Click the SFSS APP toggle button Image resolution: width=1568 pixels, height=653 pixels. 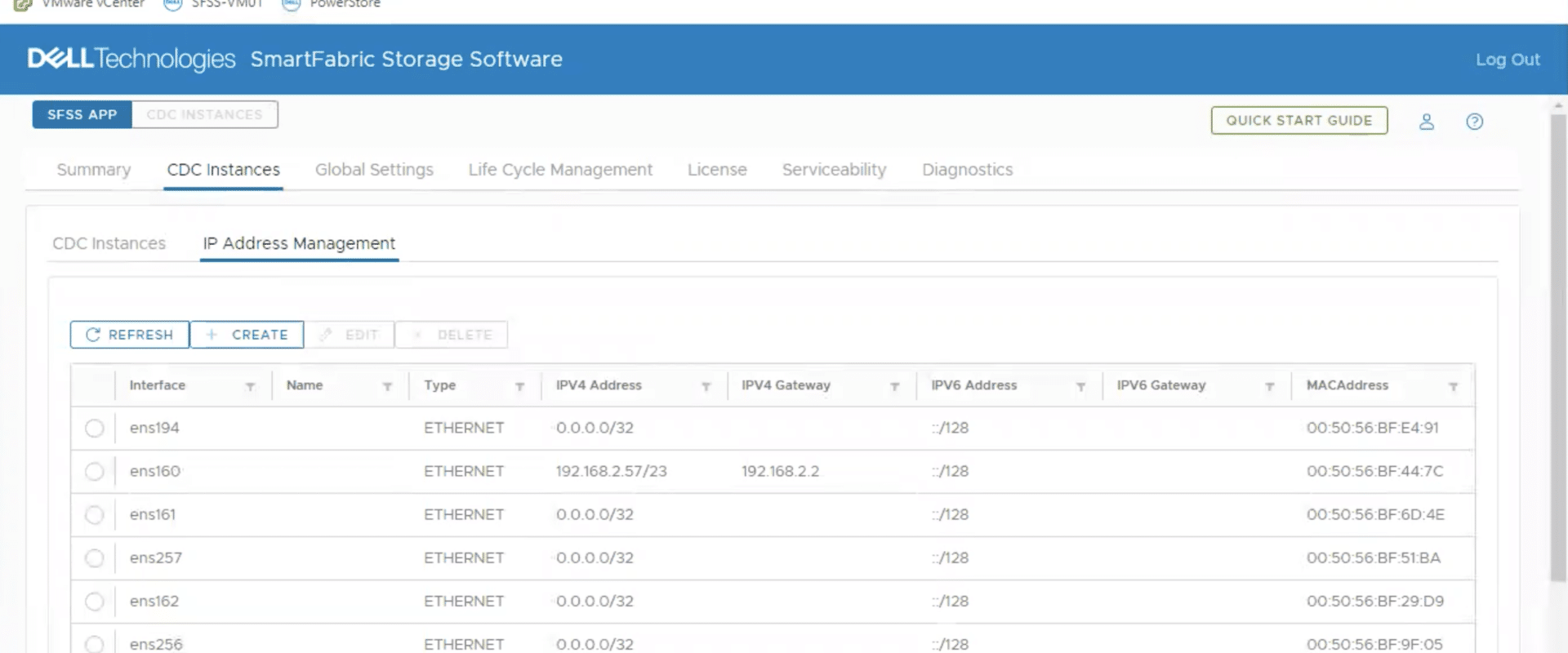(82, 114)
